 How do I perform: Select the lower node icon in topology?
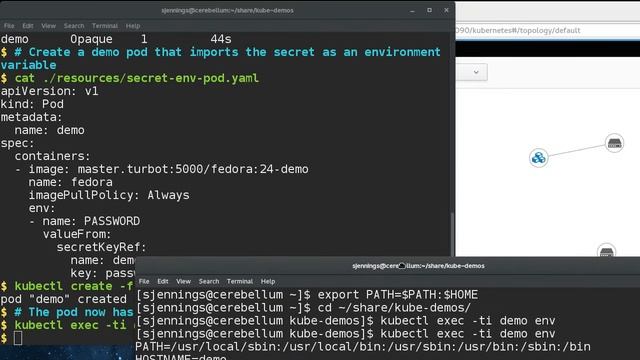(x=606, y=251)
